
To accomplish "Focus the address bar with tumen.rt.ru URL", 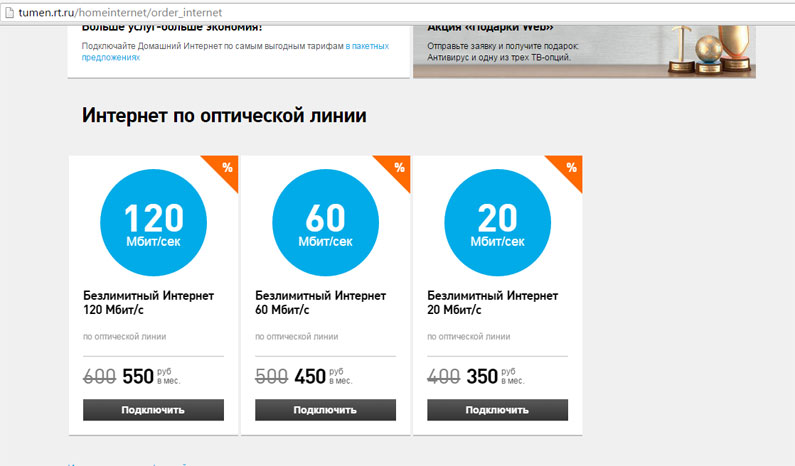I will click(400, 11).
